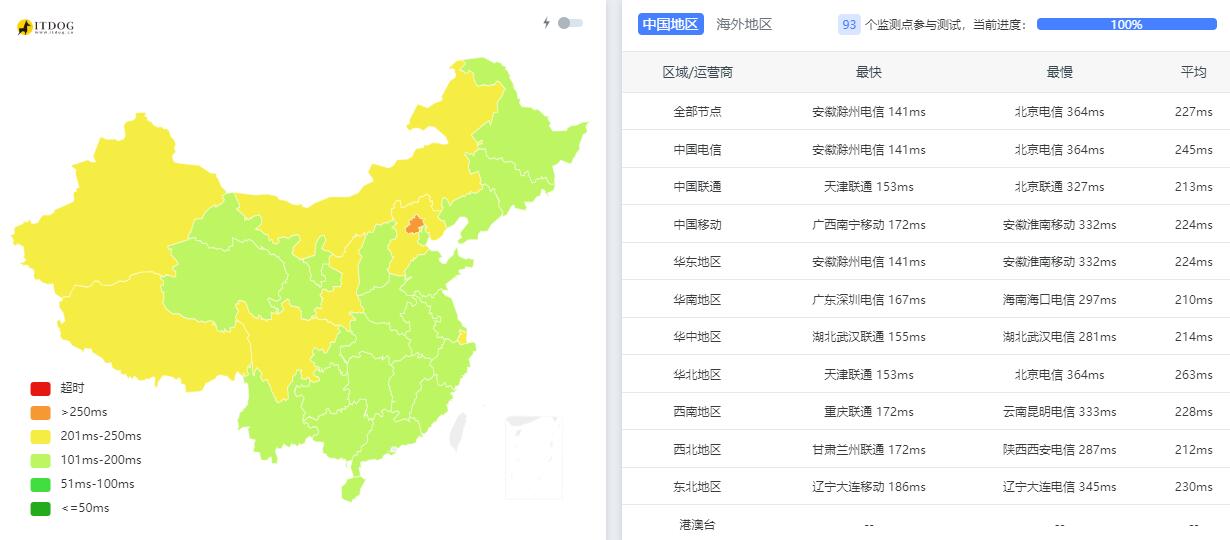Click the 100% progress bar
This screenshot has height=540, width=1230.
[1126, 24]
